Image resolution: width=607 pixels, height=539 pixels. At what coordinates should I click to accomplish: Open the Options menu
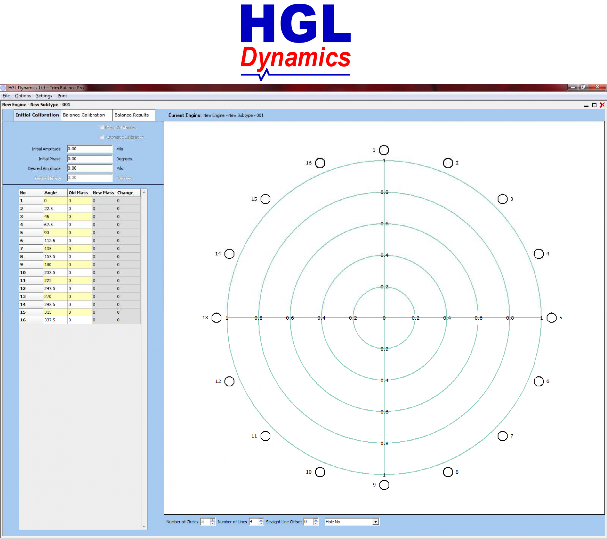[22, 96]
